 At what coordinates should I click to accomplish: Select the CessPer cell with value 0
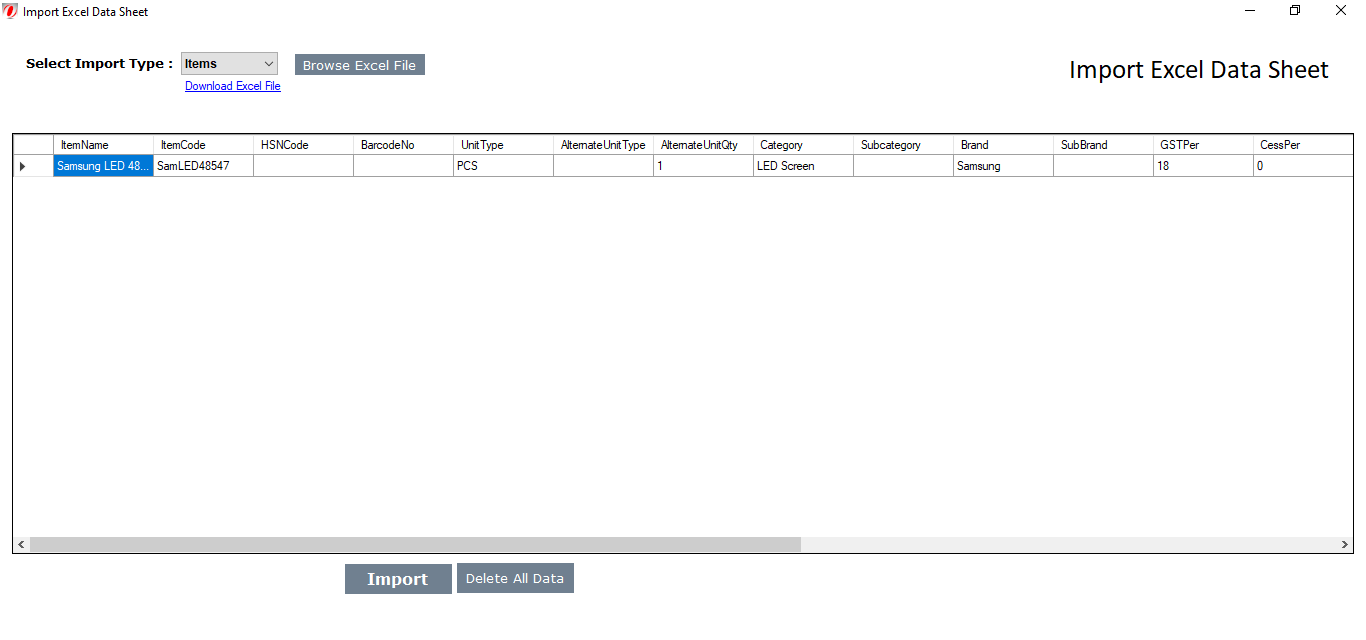click(1303, 166)
